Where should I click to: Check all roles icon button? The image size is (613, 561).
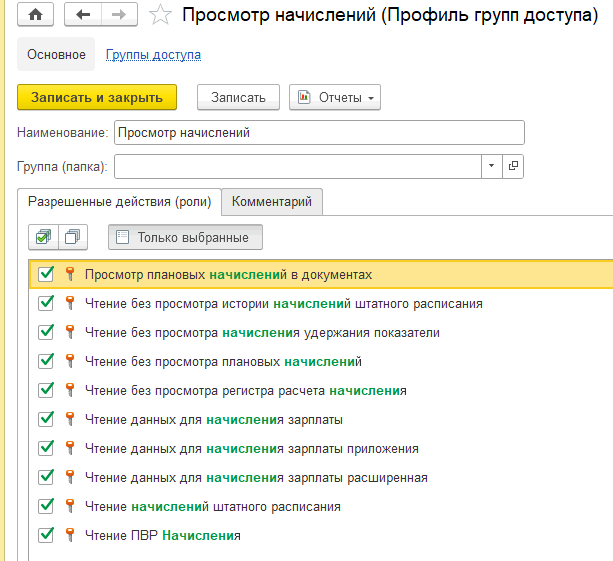(x=43, y=237)
